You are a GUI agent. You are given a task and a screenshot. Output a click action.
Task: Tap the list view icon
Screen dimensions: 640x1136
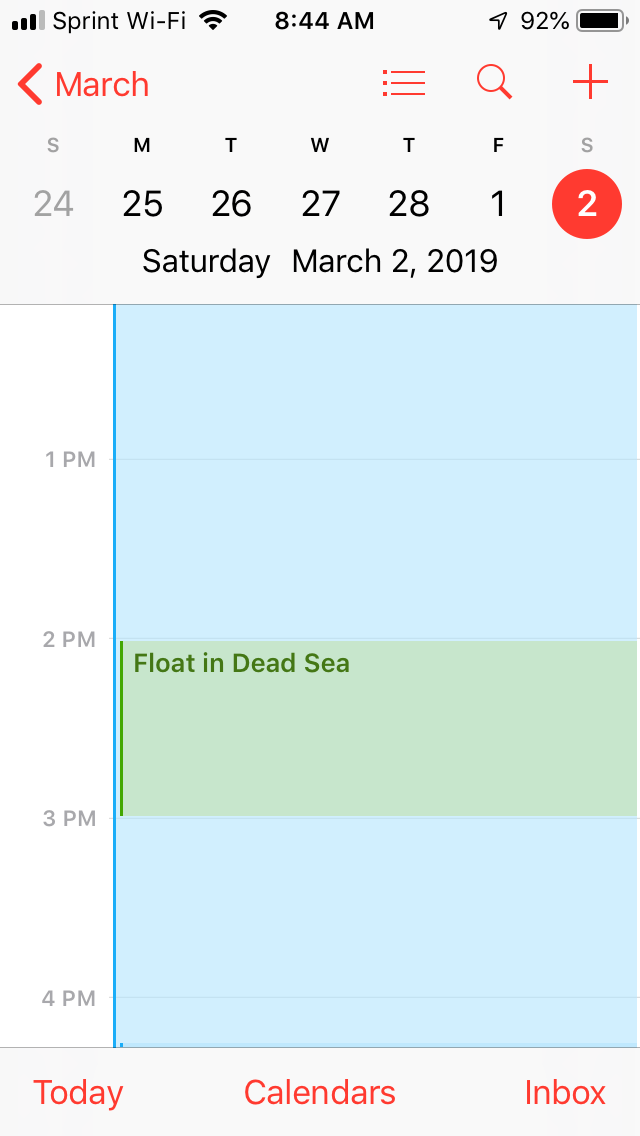(x=404, y=84)
